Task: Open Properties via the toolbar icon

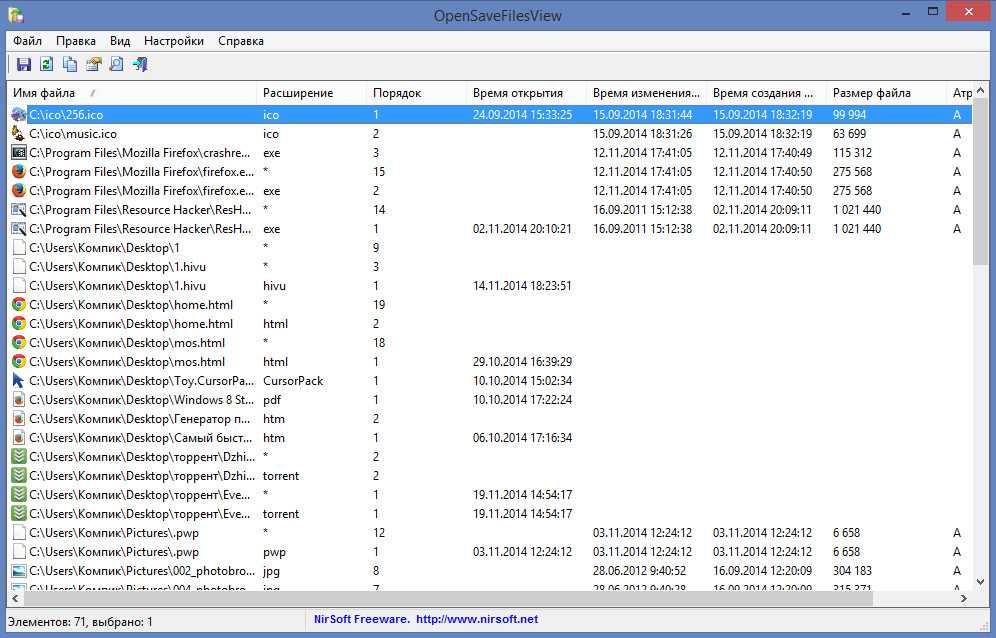Action: pyautogui.click(x=93, y=65)
